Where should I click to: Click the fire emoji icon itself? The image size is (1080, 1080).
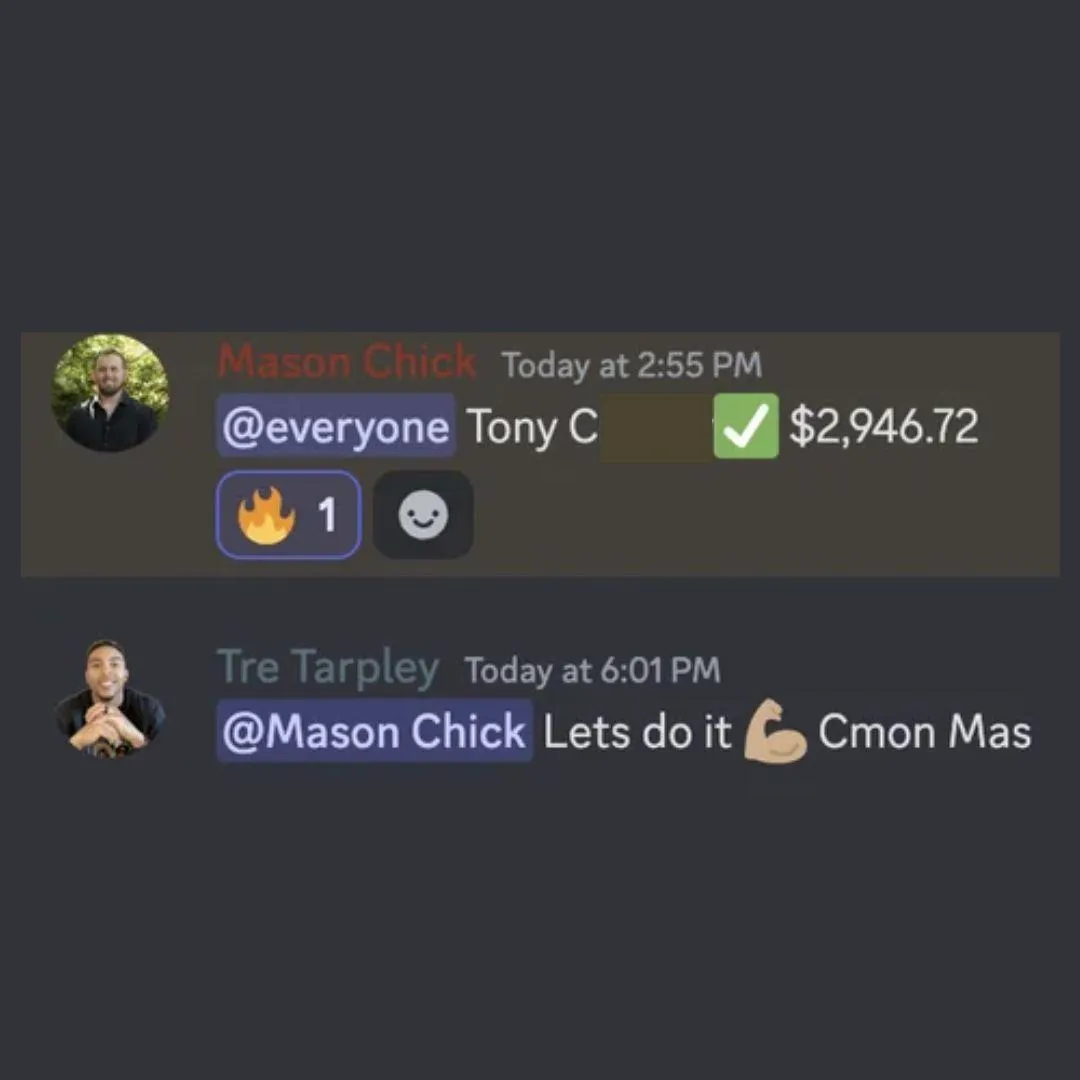(267, 515)
